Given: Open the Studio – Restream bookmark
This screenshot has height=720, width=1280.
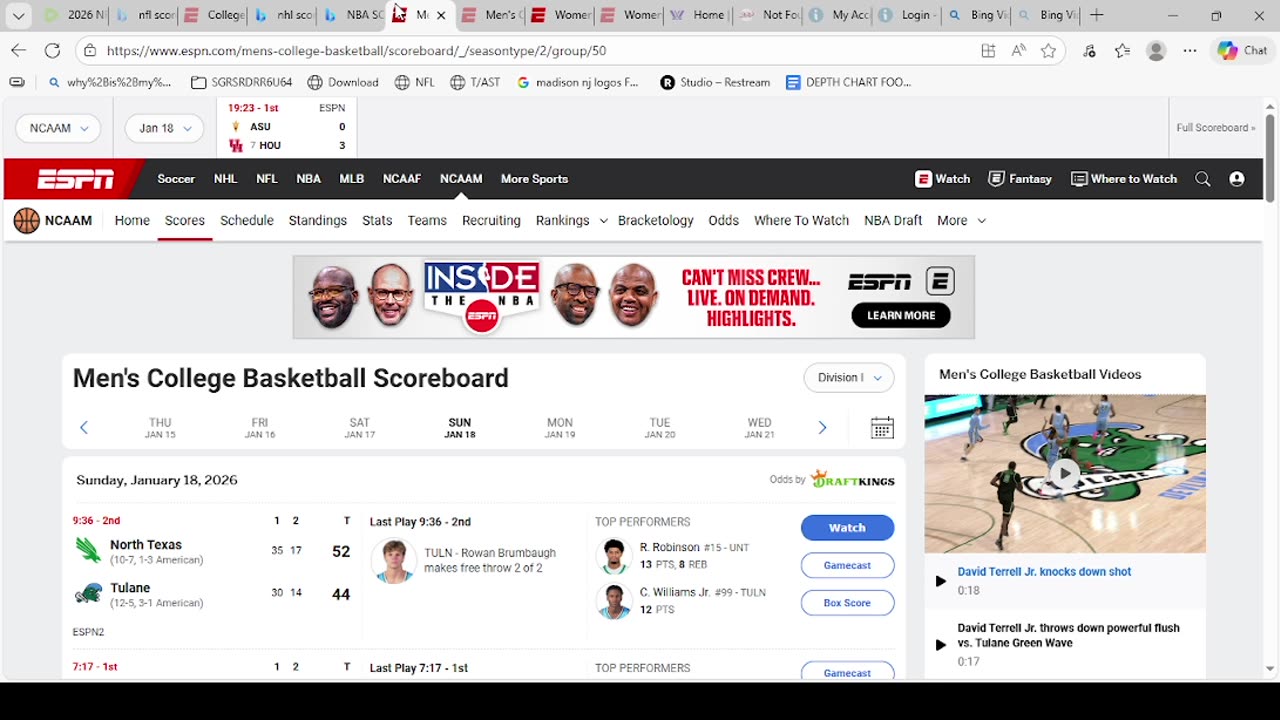Looking at the screenshot, I should [715, 83].
